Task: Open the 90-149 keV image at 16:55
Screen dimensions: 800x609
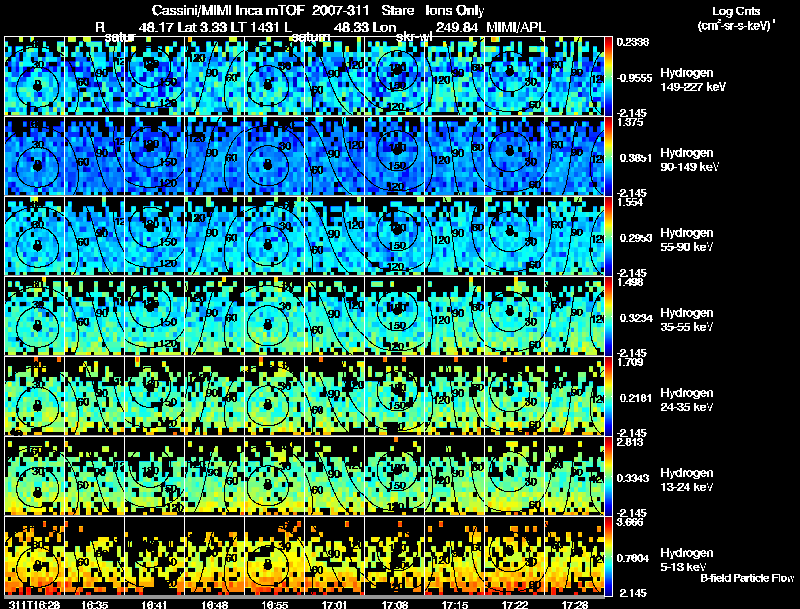Action: (x=274, y=156)
